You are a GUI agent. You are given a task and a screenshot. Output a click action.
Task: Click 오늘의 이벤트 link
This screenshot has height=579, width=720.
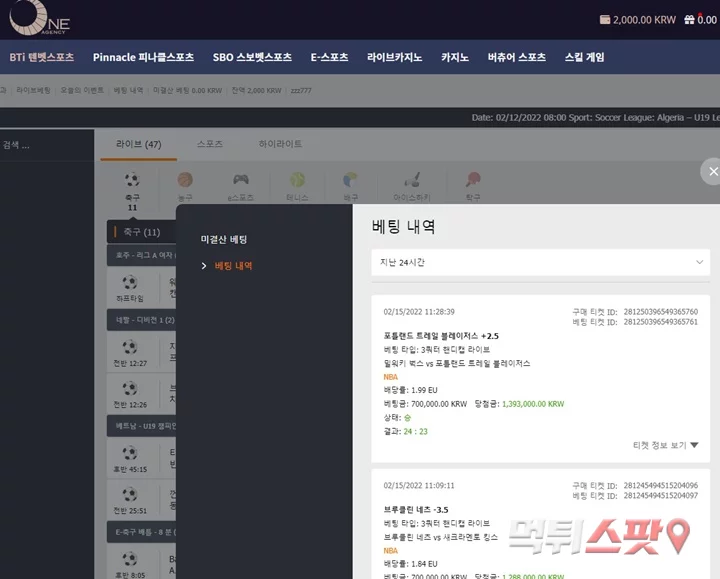pyautogui.click(x=82, y=90)
